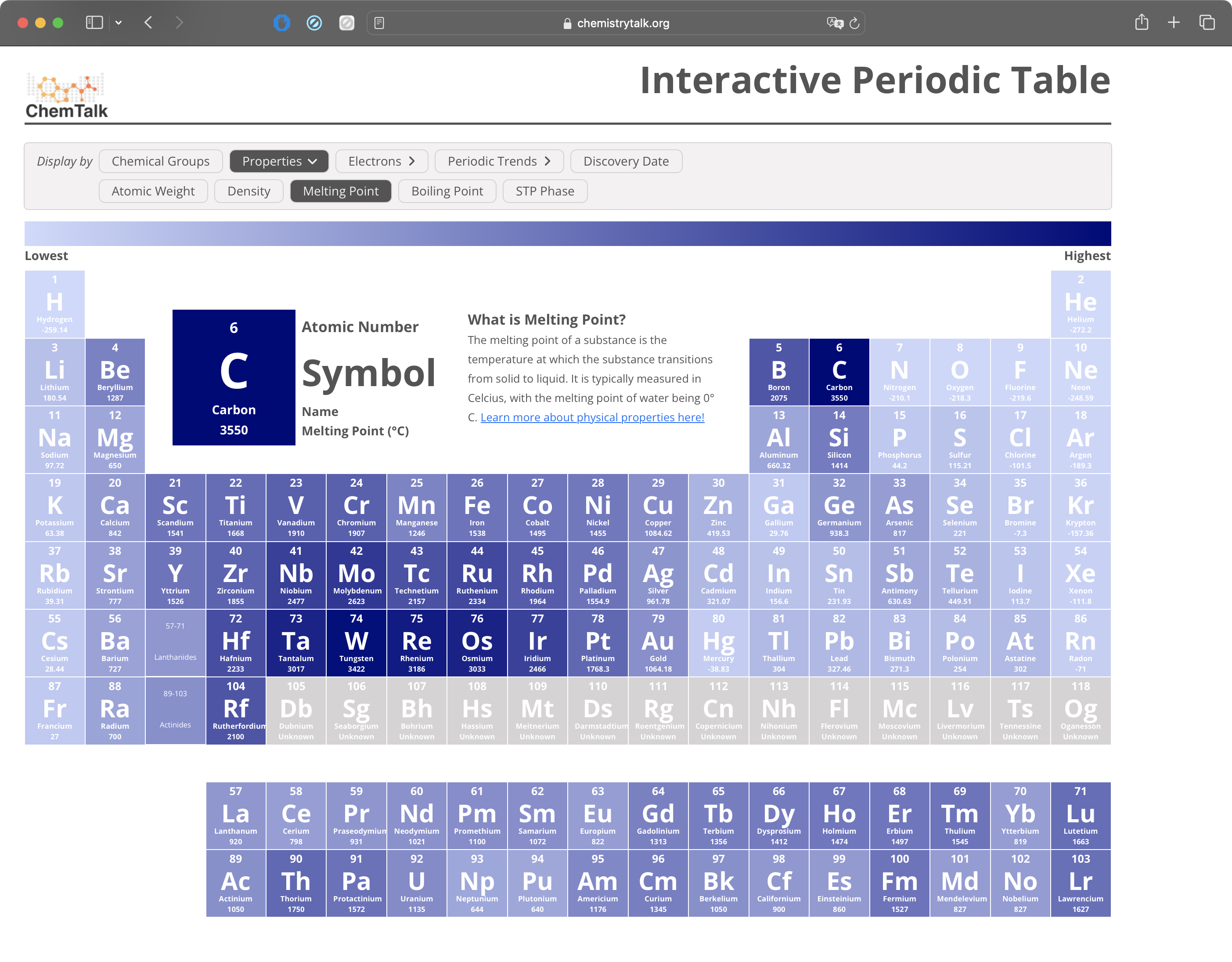
Task: Click the melting point color gradient bar
Action: click(568, 234)
